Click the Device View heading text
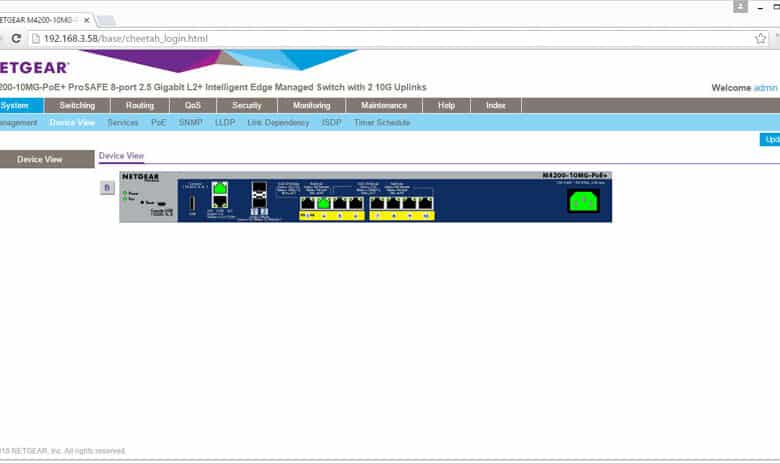 point(121,156)
